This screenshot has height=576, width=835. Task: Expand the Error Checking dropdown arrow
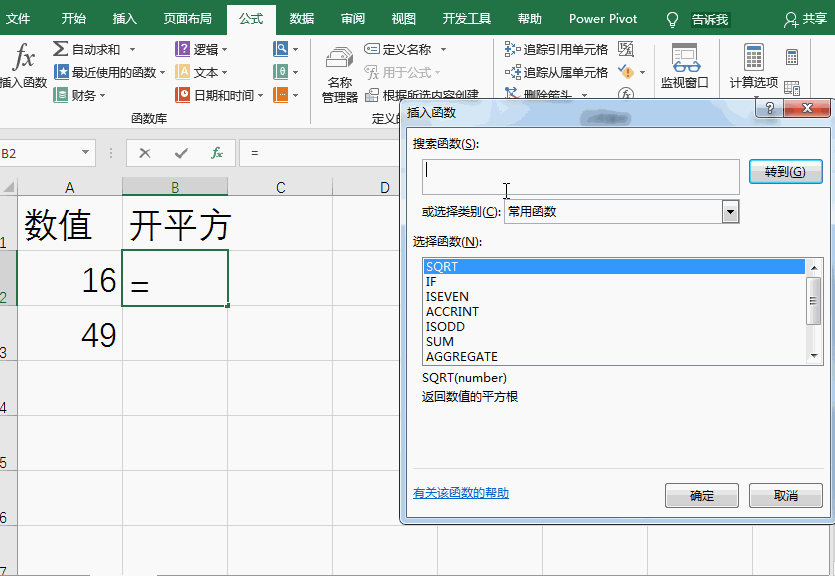click(x=642, y=72)
